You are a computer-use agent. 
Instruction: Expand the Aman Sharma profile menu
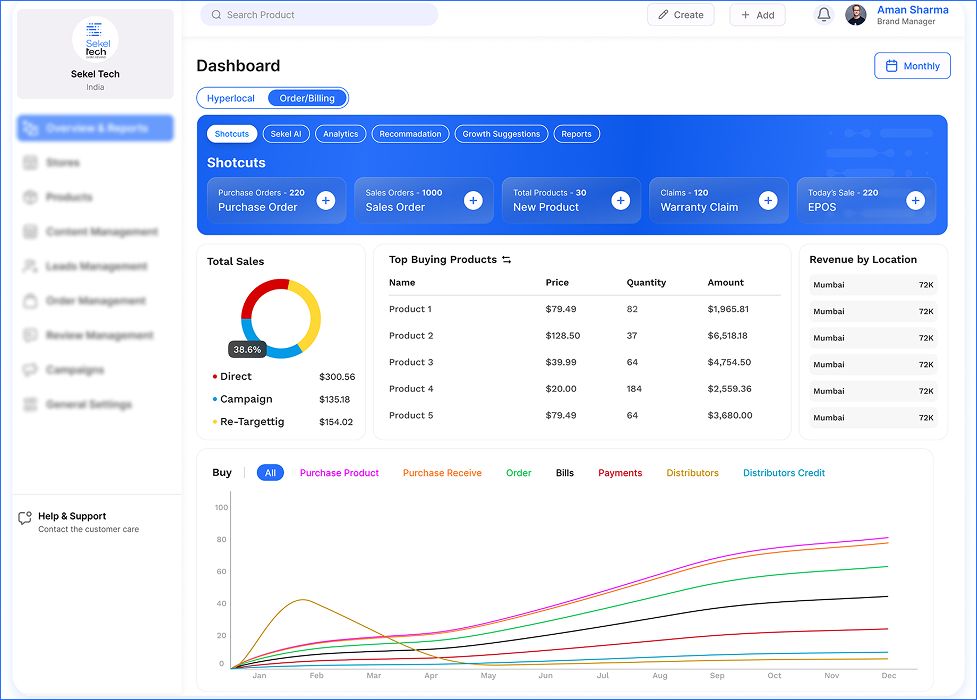coord(912,15)
